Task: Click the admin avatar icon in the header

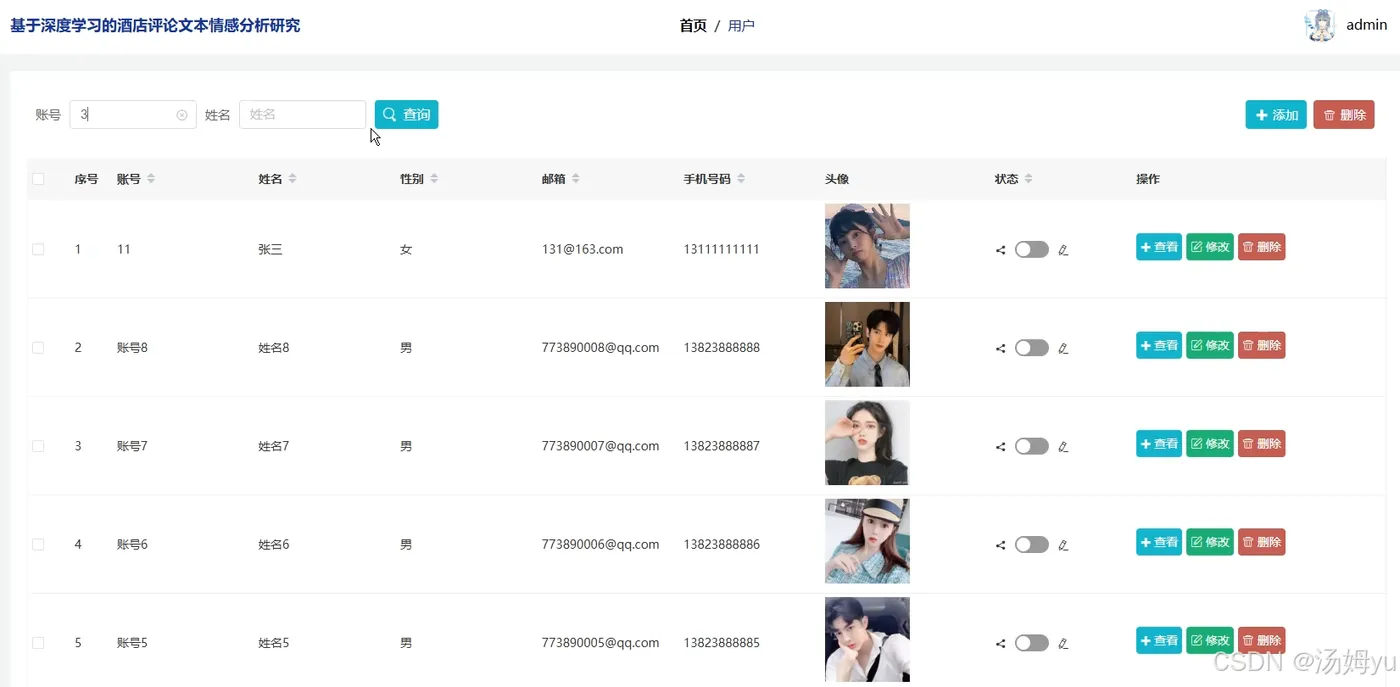Action: [x=1320, y=25]
